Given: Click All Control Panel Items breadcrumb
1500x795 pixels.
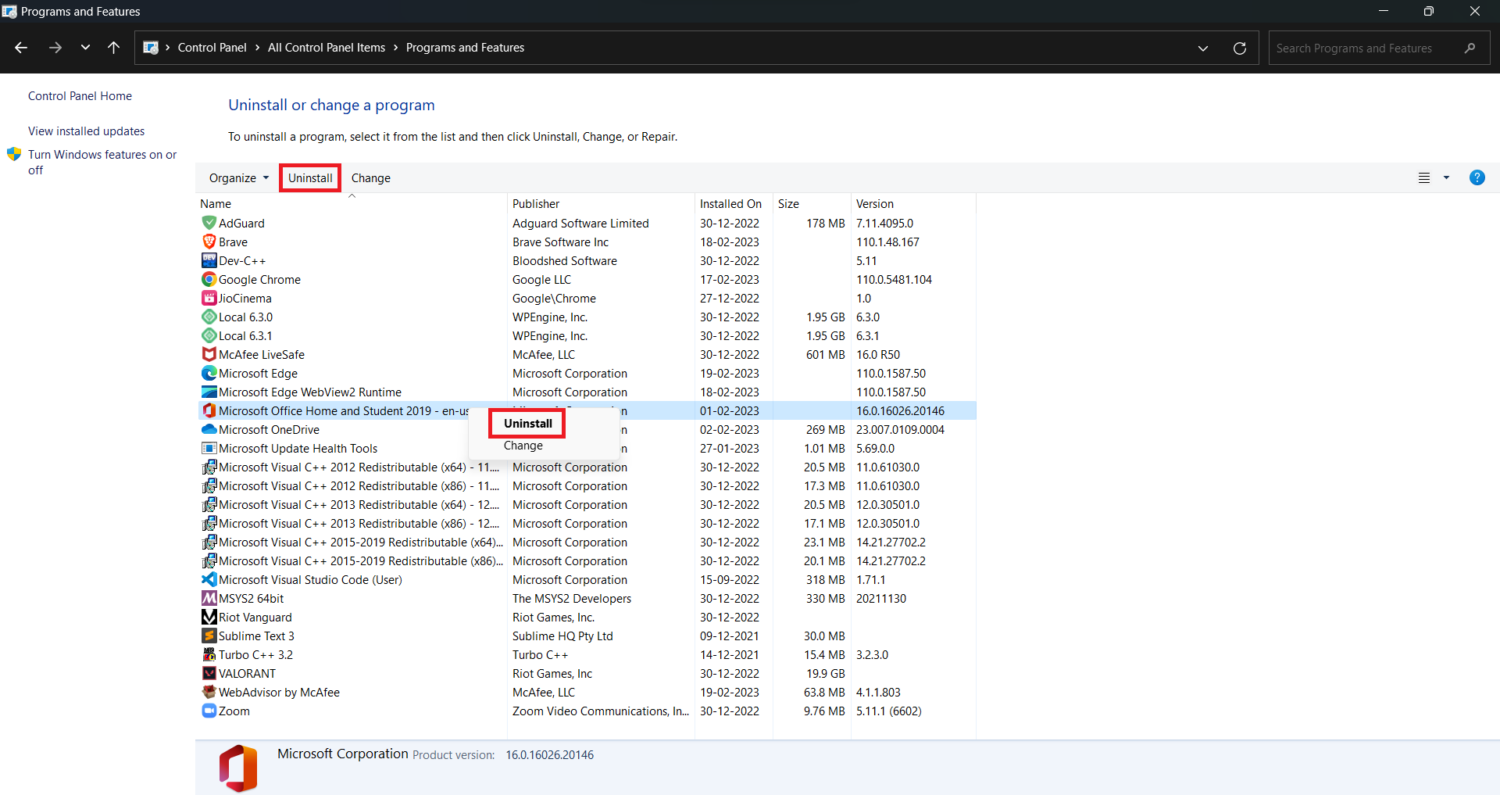Looking at the screenshot, I should tap(326, 48).
